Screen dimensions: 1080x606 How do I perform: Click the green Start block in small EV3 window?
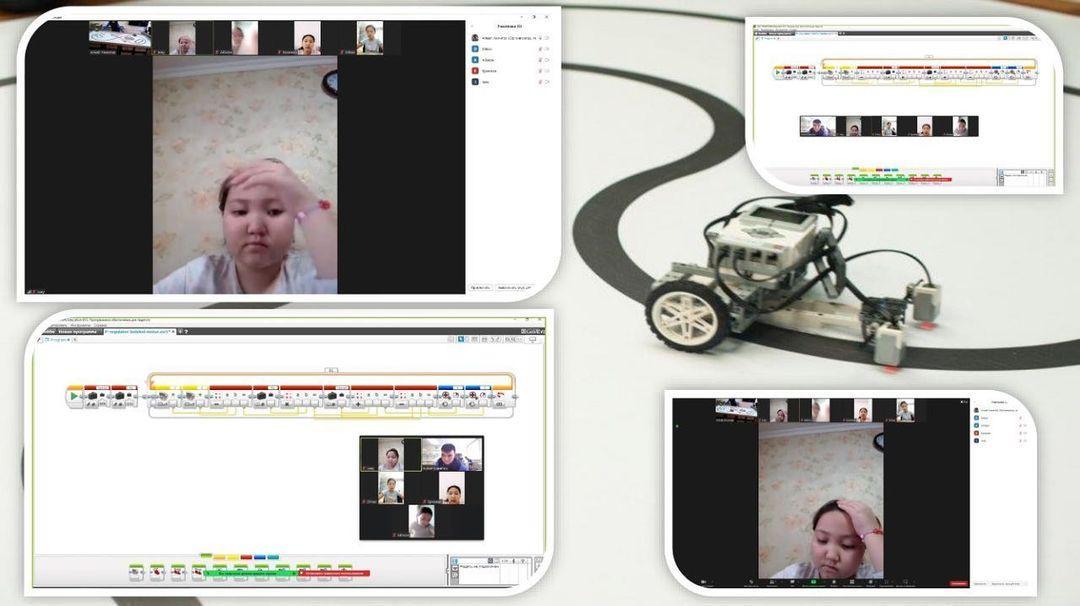pos(778,72)
